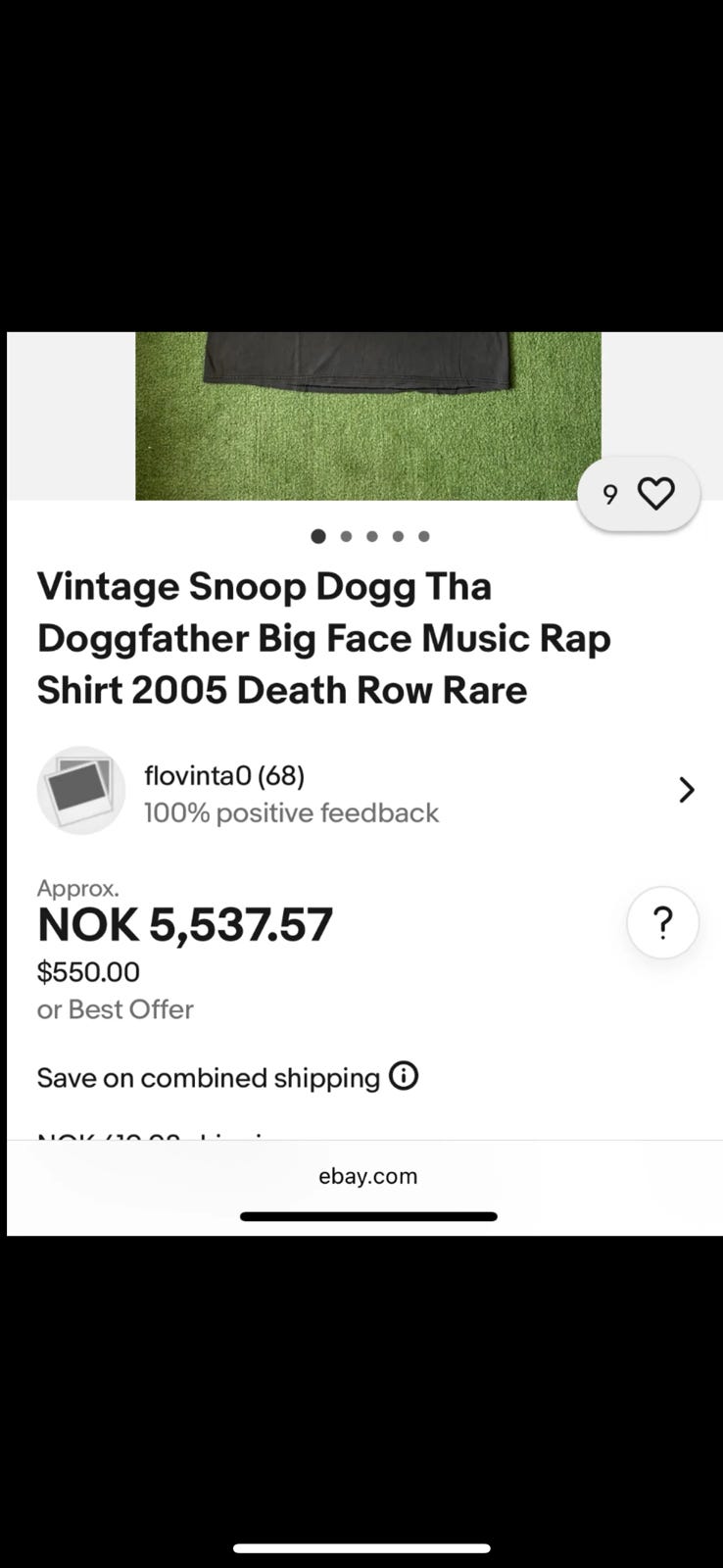723x1568 pixels.
Task: Jump to second image dot
Action: pos(346,536)
